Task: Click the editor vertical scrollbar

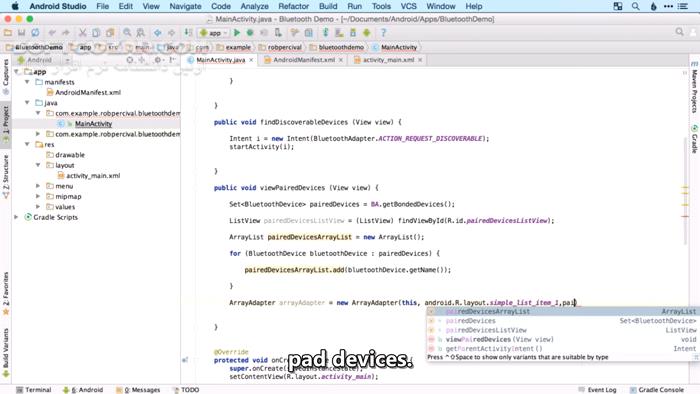Action: [x=685, y=191]
